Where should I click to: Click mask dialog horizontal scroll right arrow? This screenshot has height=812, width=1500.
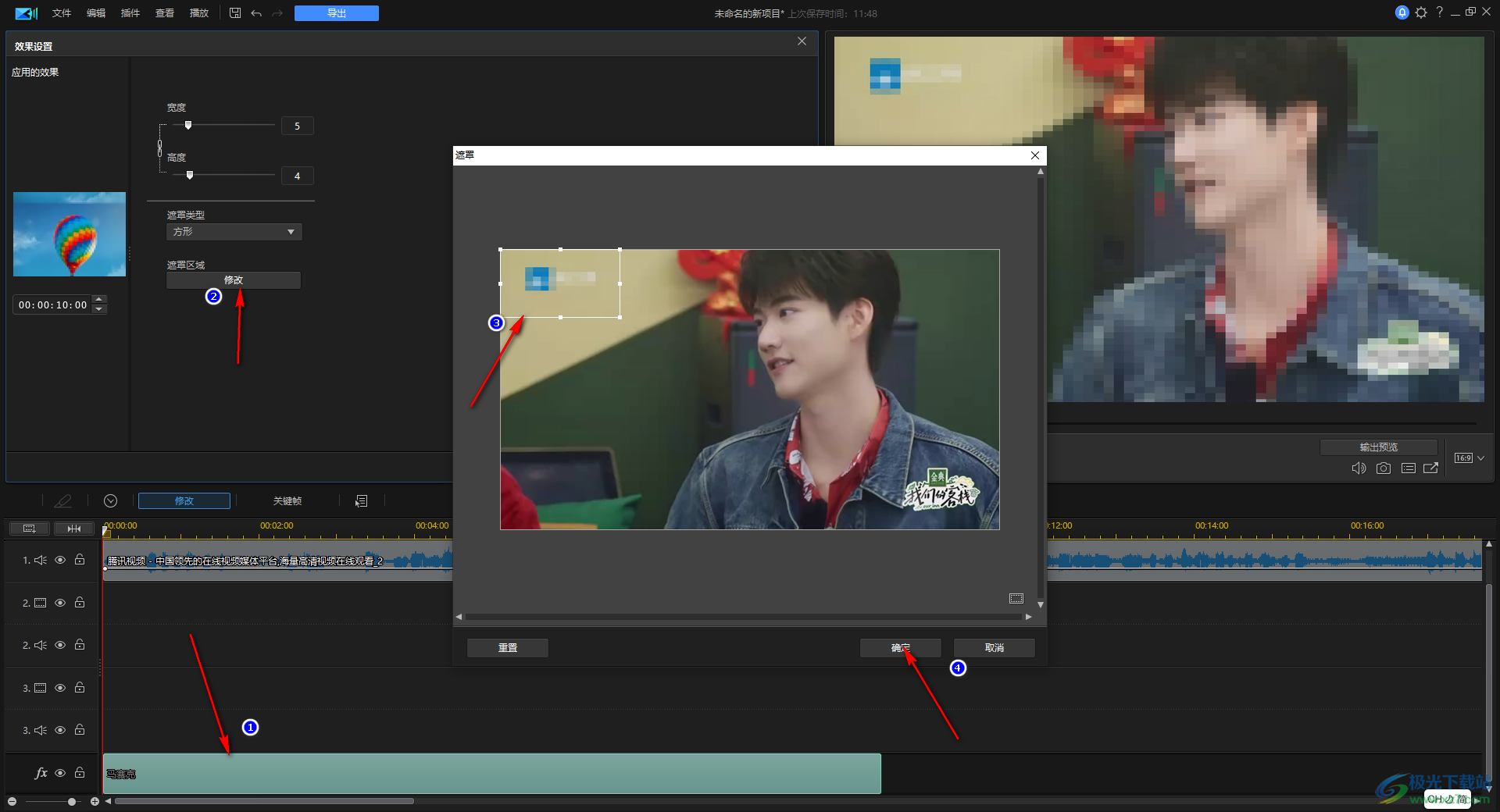[x=1028, y=617]
